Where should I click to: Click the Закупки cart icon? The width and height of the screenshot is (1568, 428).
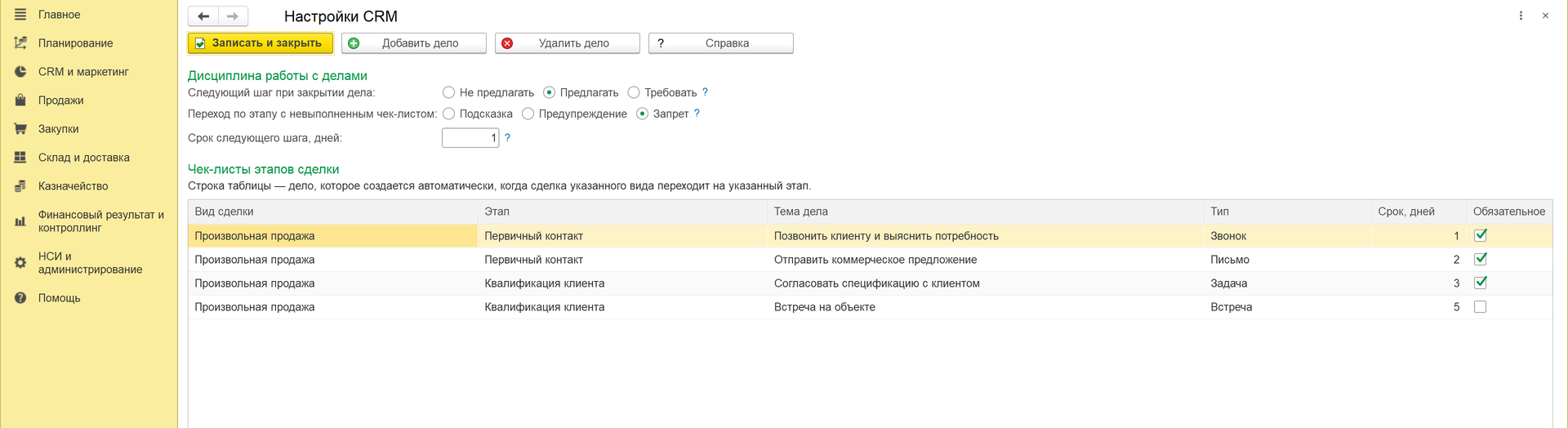pos(20,129)
